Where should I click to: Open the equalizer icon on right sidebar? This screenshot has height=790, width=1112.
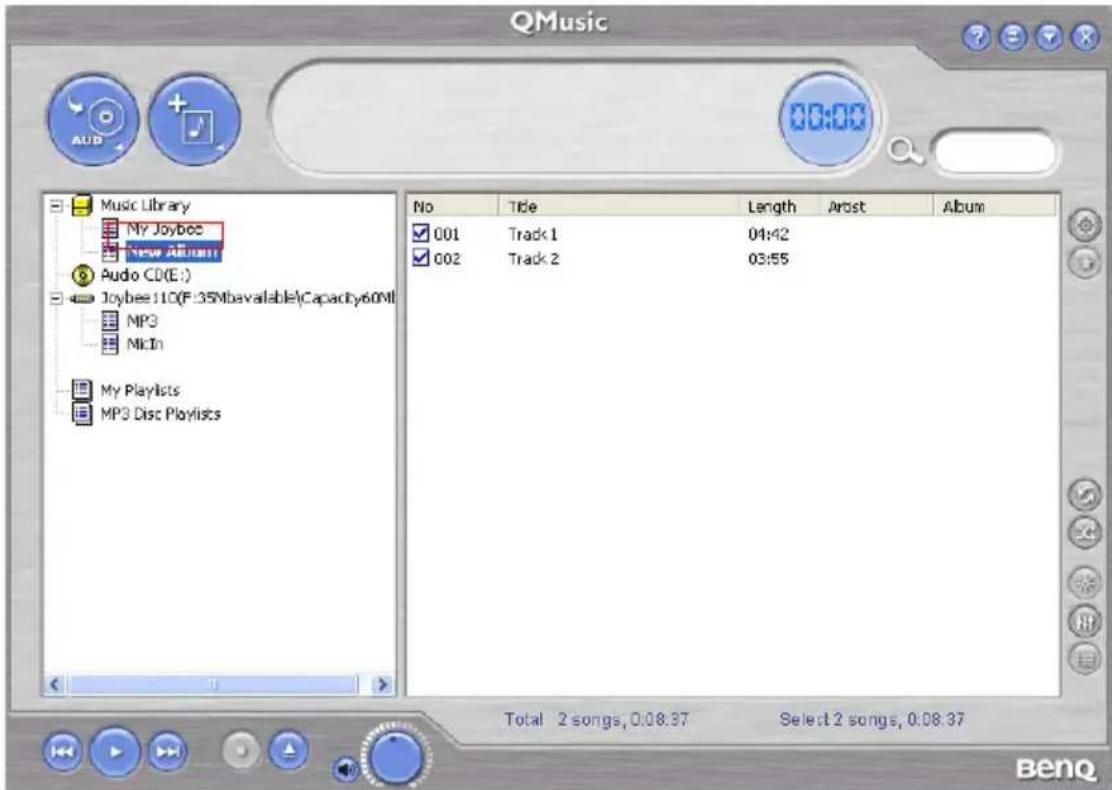pos(1084,621)
